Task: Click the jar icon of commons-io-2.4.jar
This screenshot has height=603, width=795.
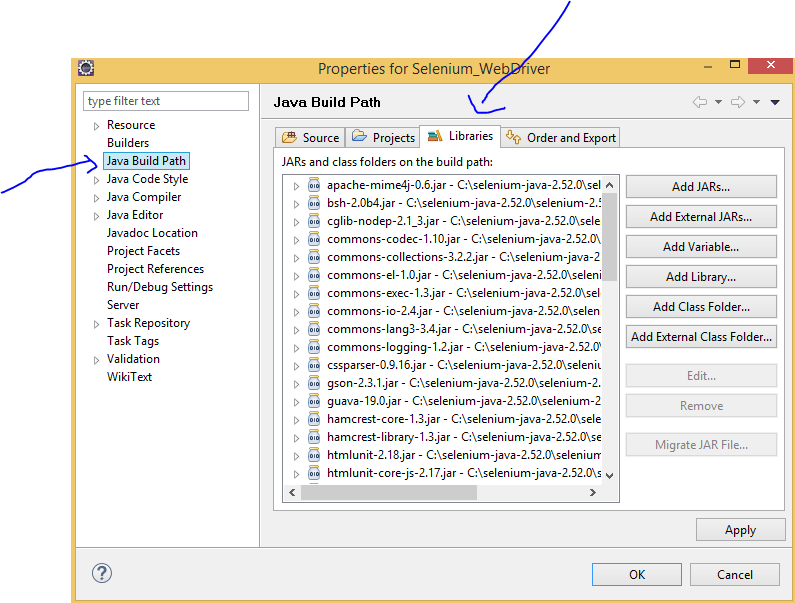Action: tap(314, 311)
